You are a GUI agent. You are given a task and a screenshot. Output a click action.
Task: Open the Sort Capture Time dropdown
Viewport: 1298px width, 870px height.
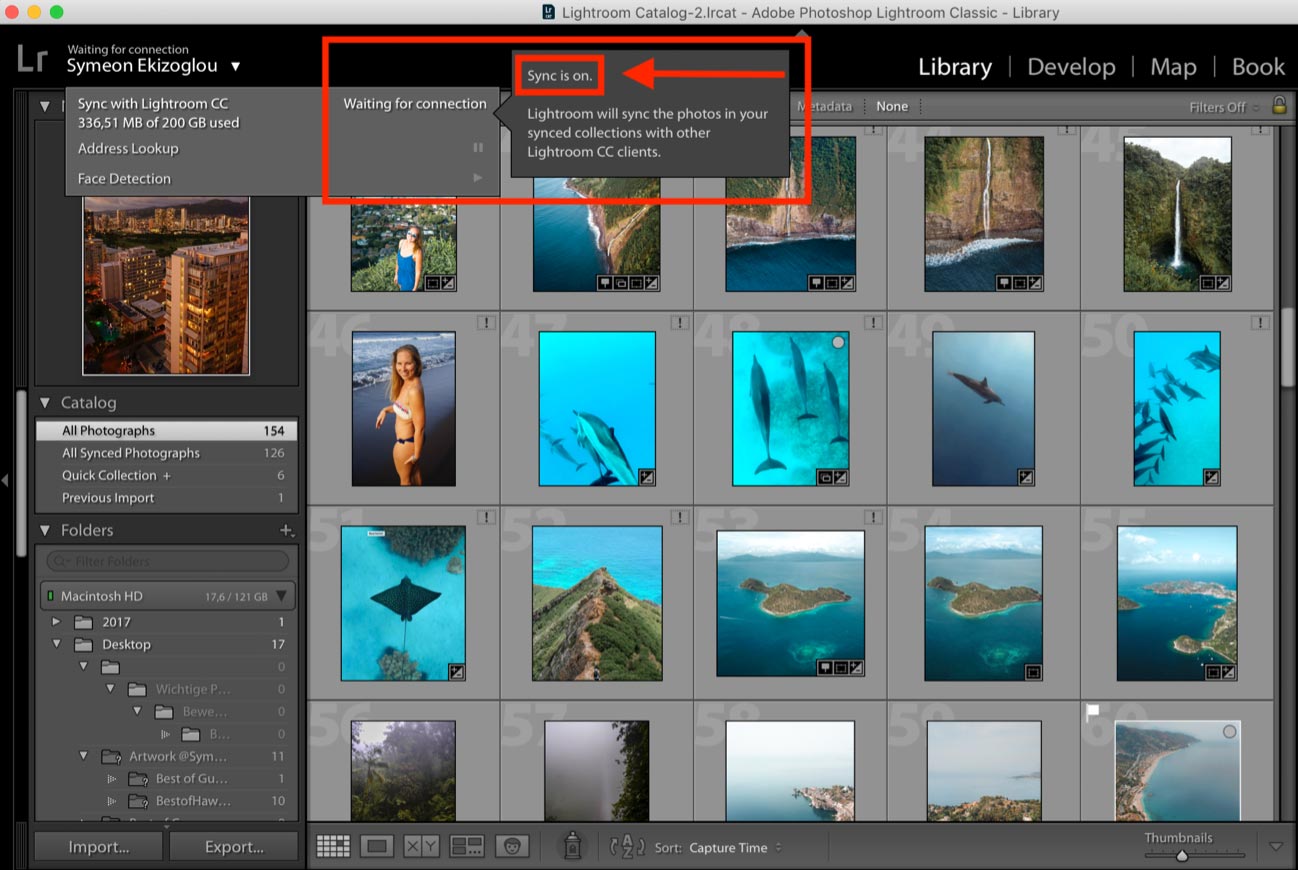click(734, 847)
